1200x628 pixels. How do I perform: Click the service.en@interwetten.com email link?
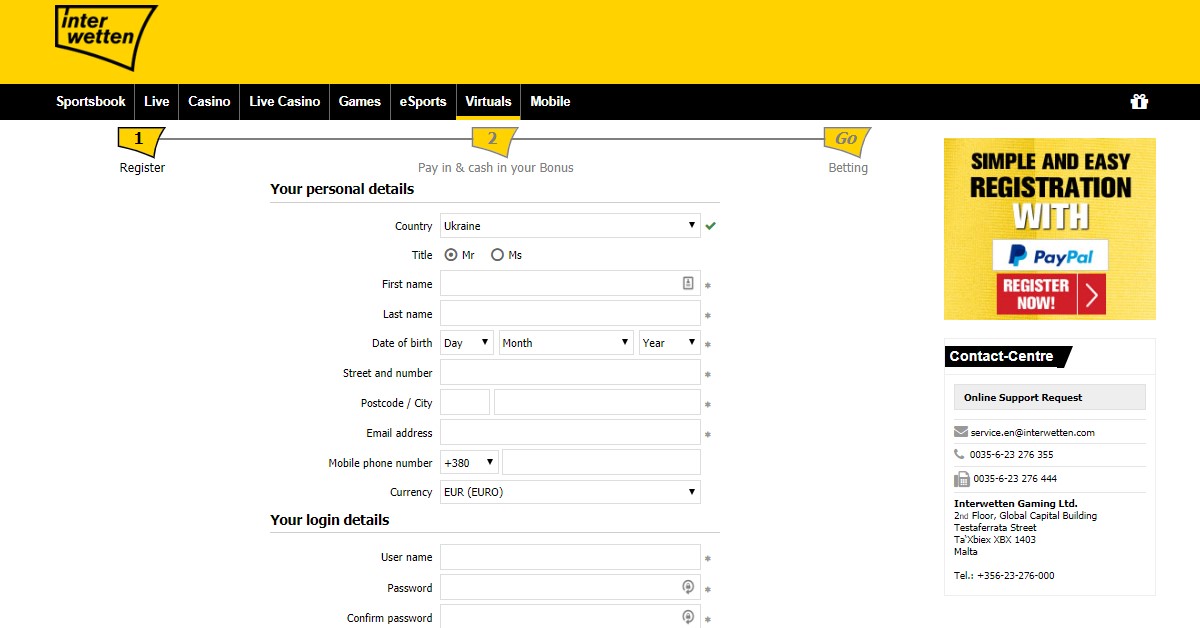click(x=1032, y=433)
